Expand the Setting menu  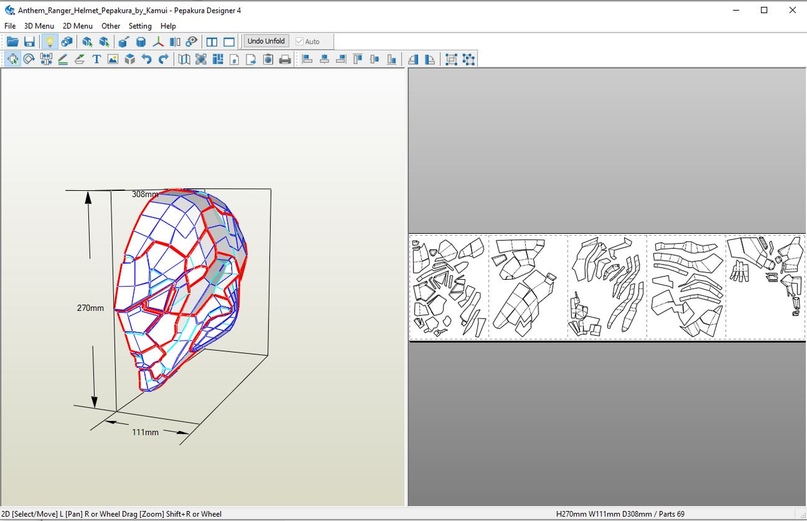pyautogui.click(x=140, y=26)
